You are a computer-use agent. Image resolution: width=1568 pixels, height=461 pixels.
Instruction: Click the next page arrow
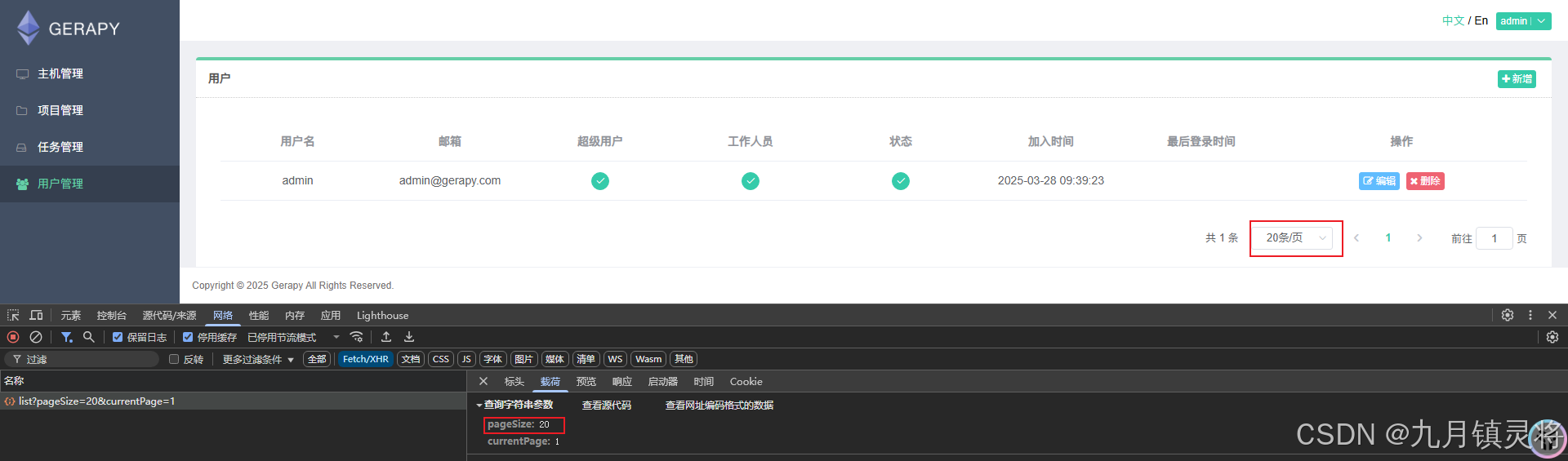click(1419, 238)
